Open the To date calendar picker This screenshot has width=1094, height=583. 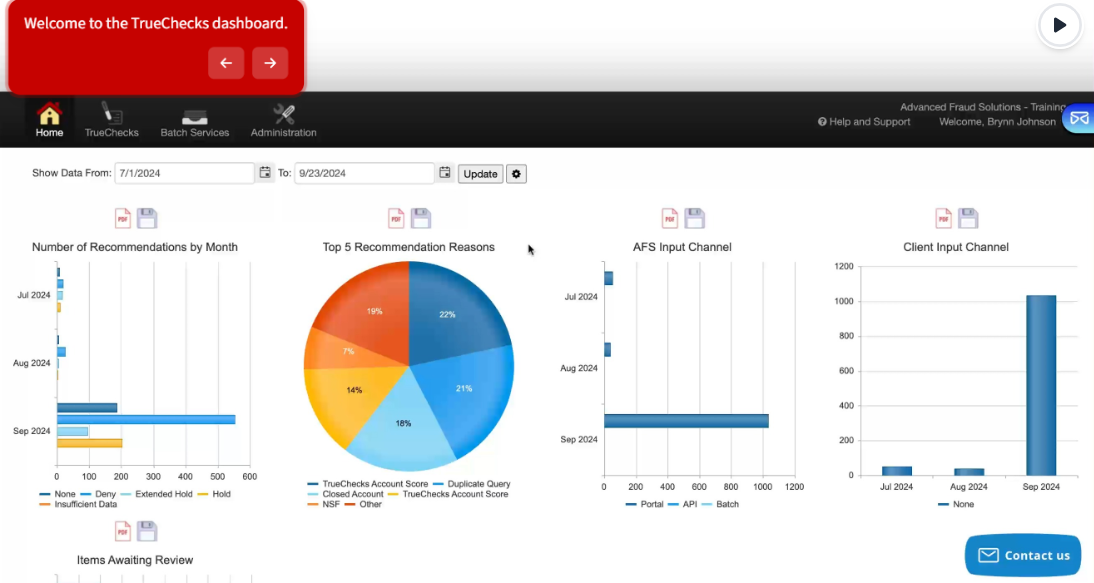point(445,172)
